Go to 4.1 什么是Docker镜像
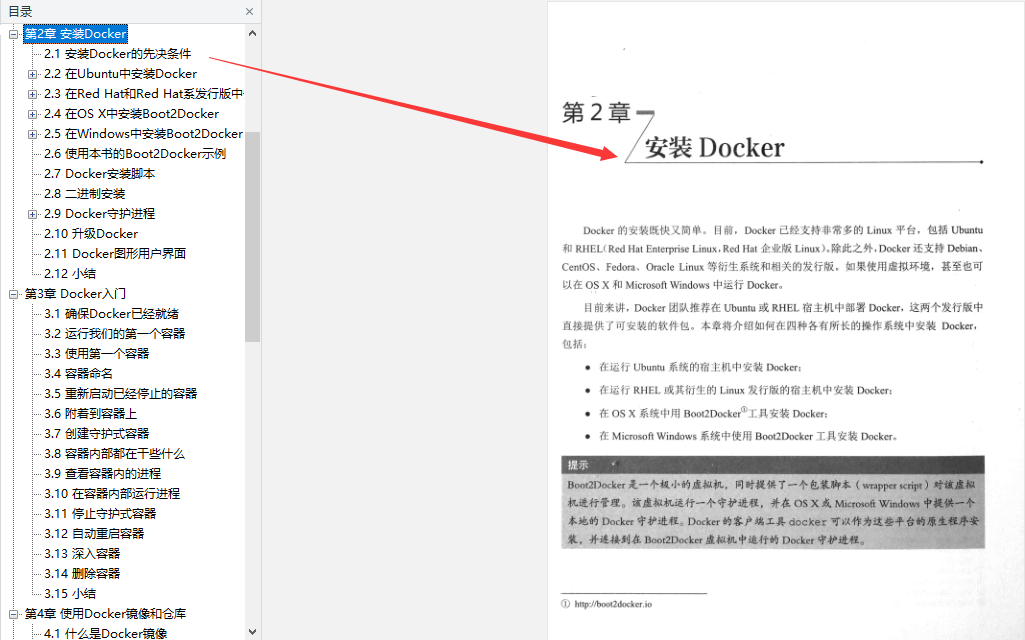1025x640 pixels. (x=105, y=633)
